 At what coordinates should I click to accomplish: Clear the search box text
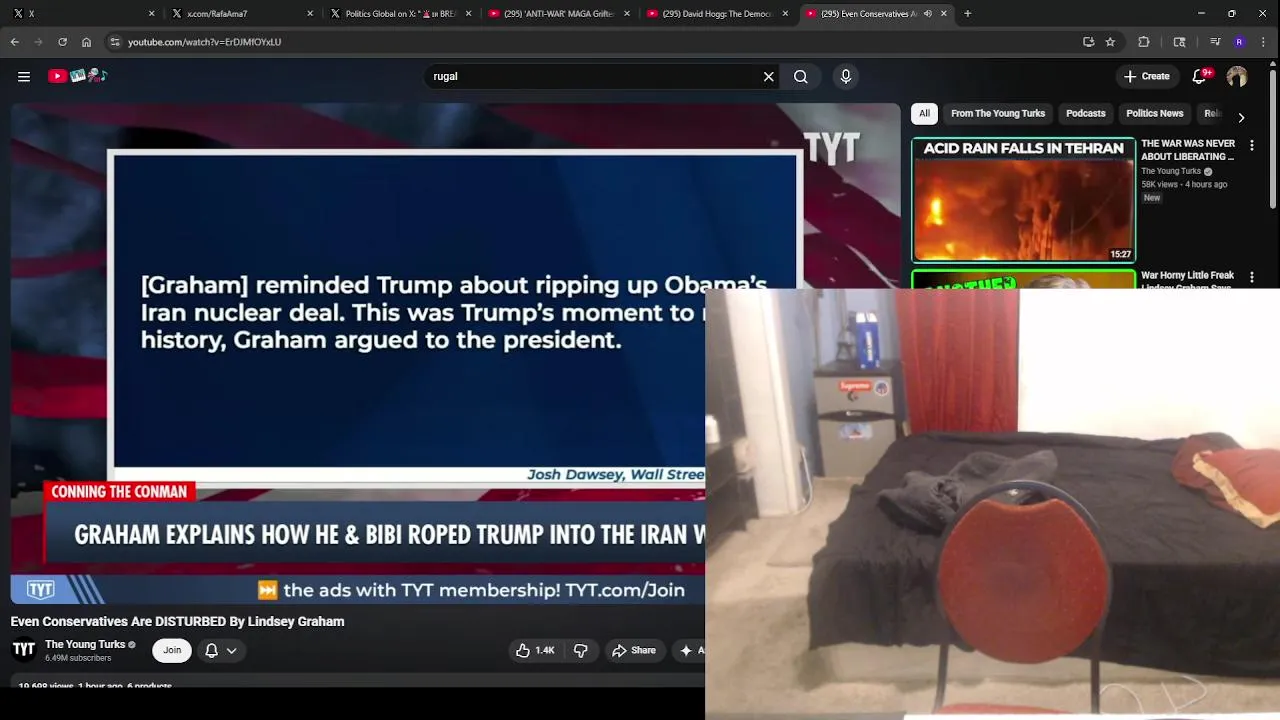click(x=768, y=76)
